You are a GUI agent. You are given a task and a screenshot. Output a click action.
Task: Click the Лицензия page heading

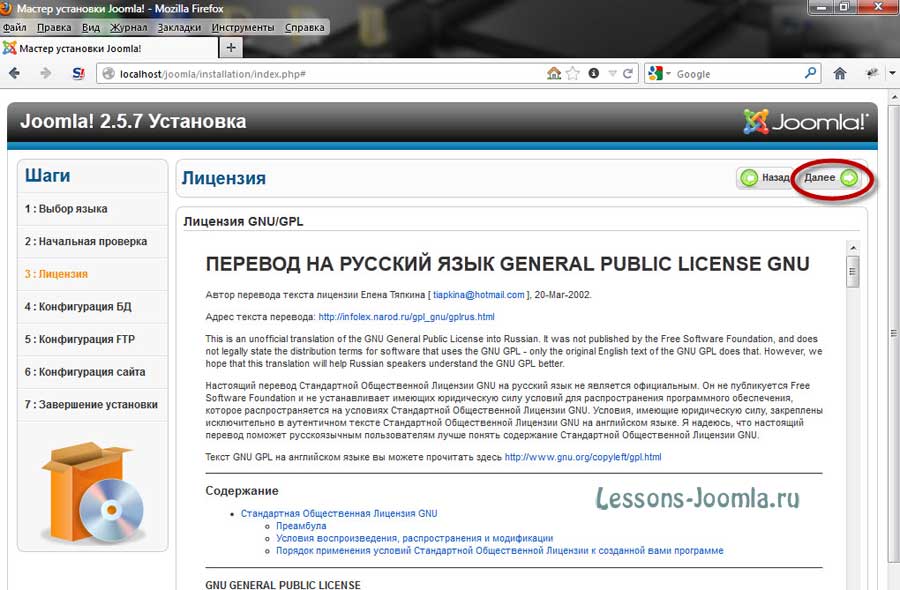point(223,178)
